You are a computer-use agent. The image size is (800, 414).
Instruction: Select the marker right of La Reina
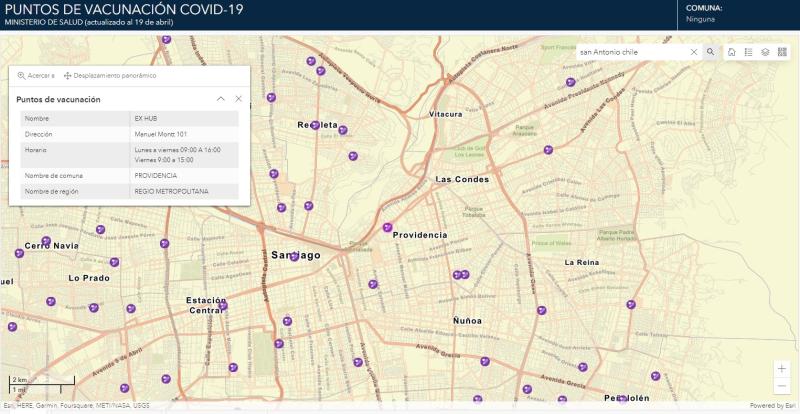[631, 304]
